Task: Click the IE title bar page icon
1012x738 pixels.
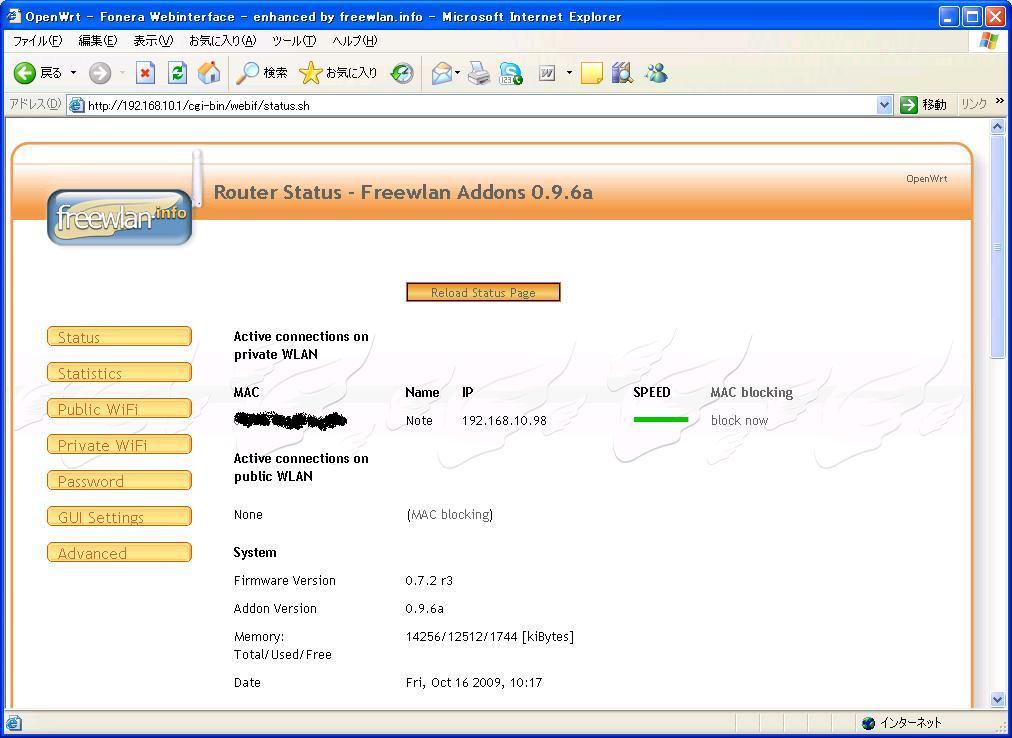Action: click(x=14, y=15)
